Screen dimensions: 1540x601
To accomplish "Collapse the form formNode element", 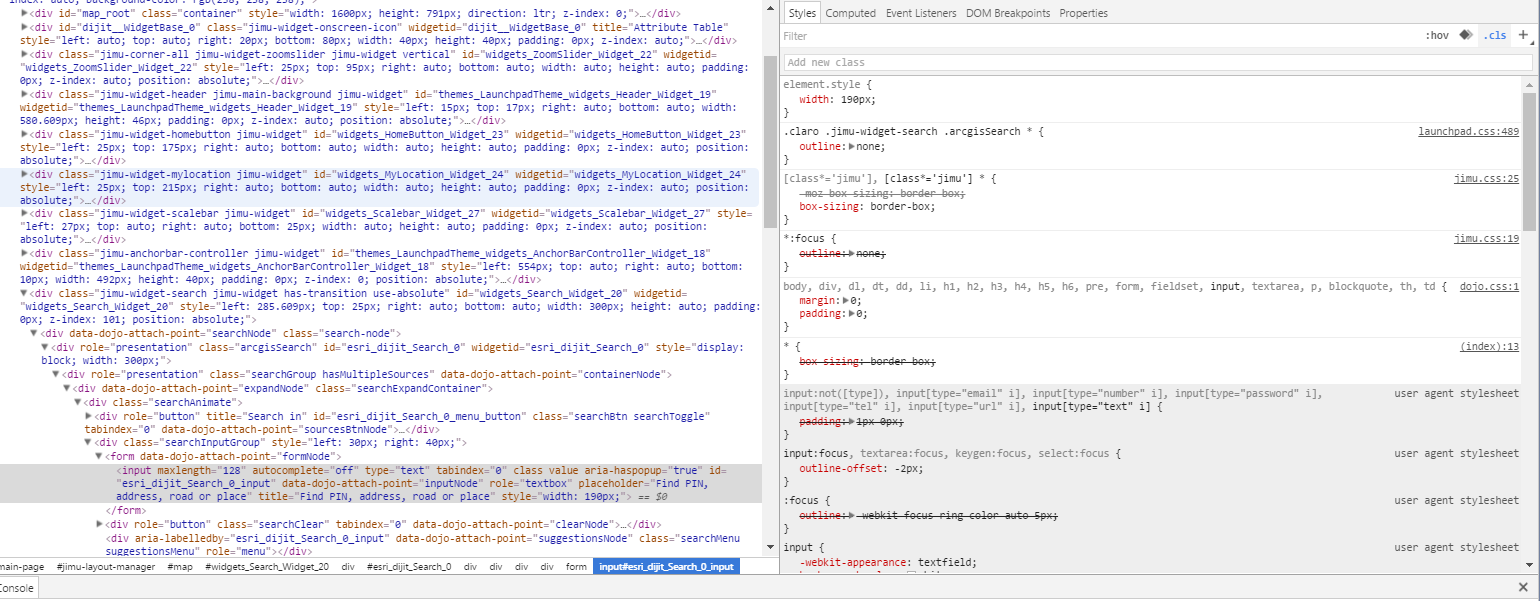I will click(x=100, y=456).
